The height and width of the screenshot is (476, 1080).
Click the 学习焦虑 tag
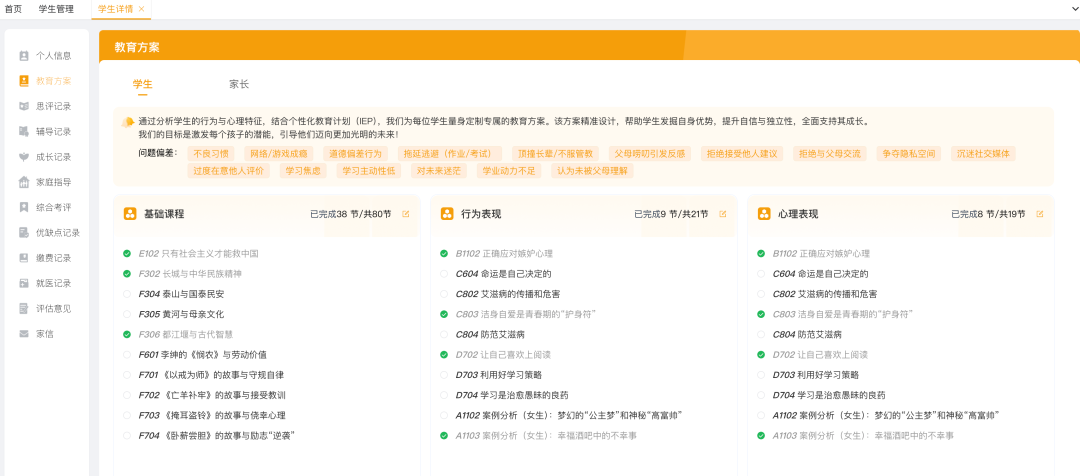point(304,171)
